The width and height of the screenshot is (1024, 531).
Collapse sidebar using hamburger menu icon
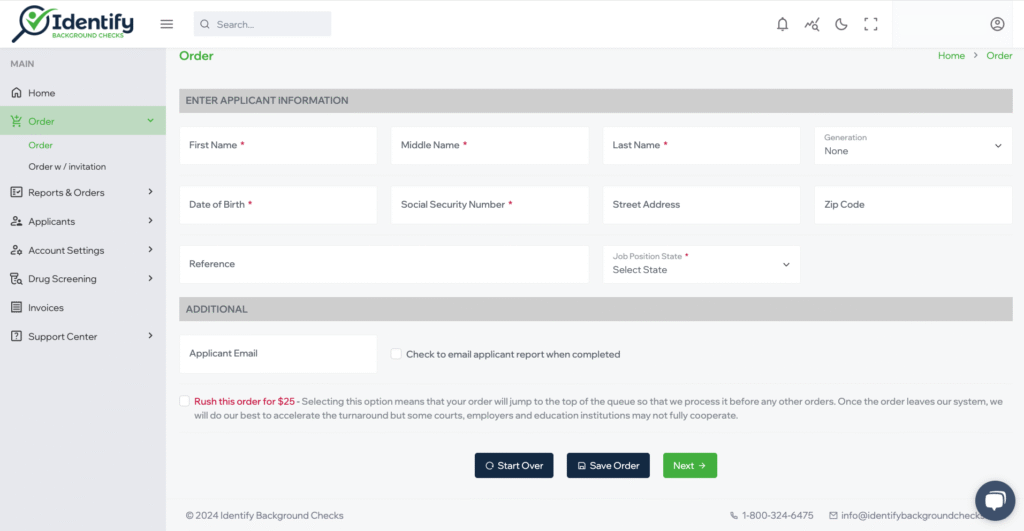click(167, 24)
